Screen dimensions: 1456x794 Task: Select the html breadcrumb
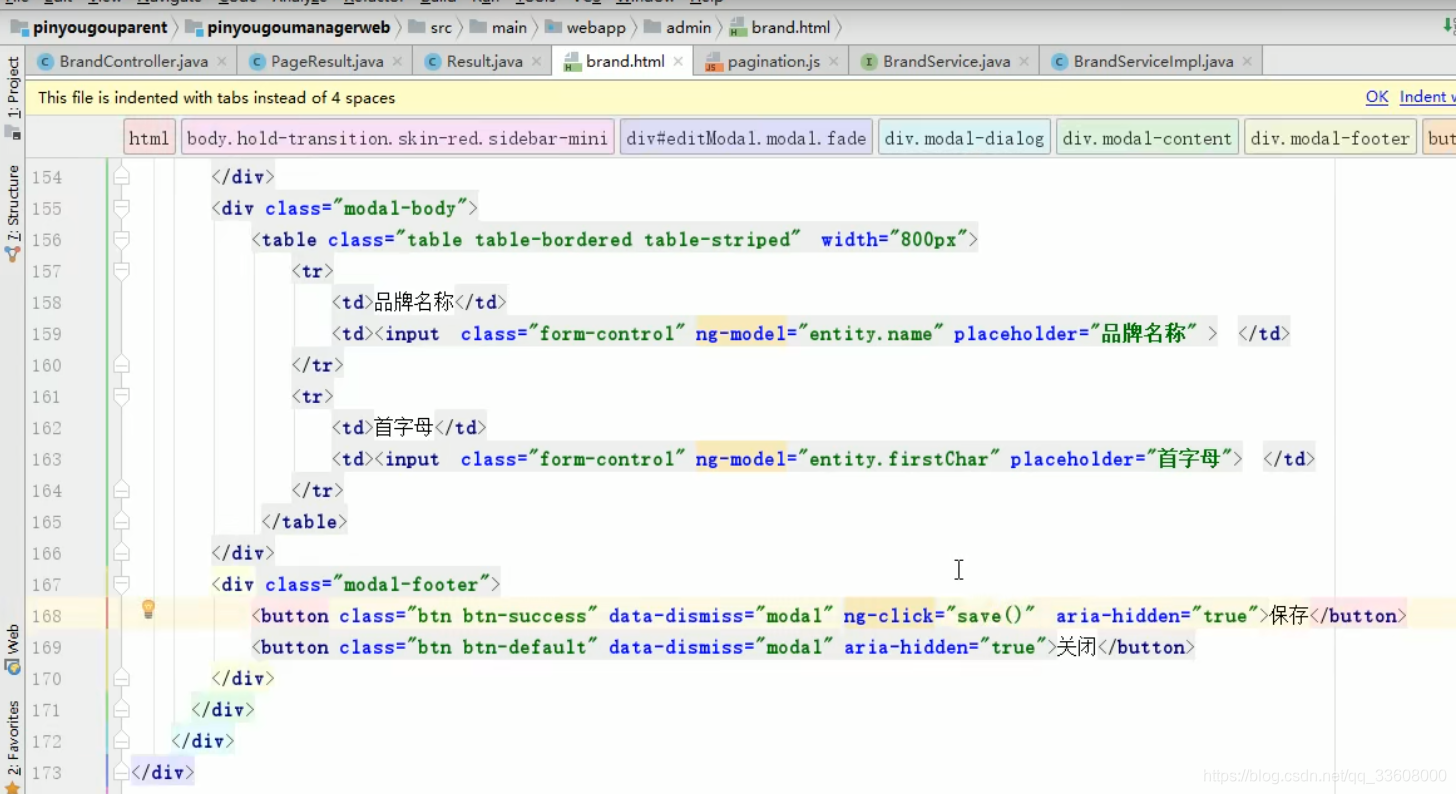(149, 138)
